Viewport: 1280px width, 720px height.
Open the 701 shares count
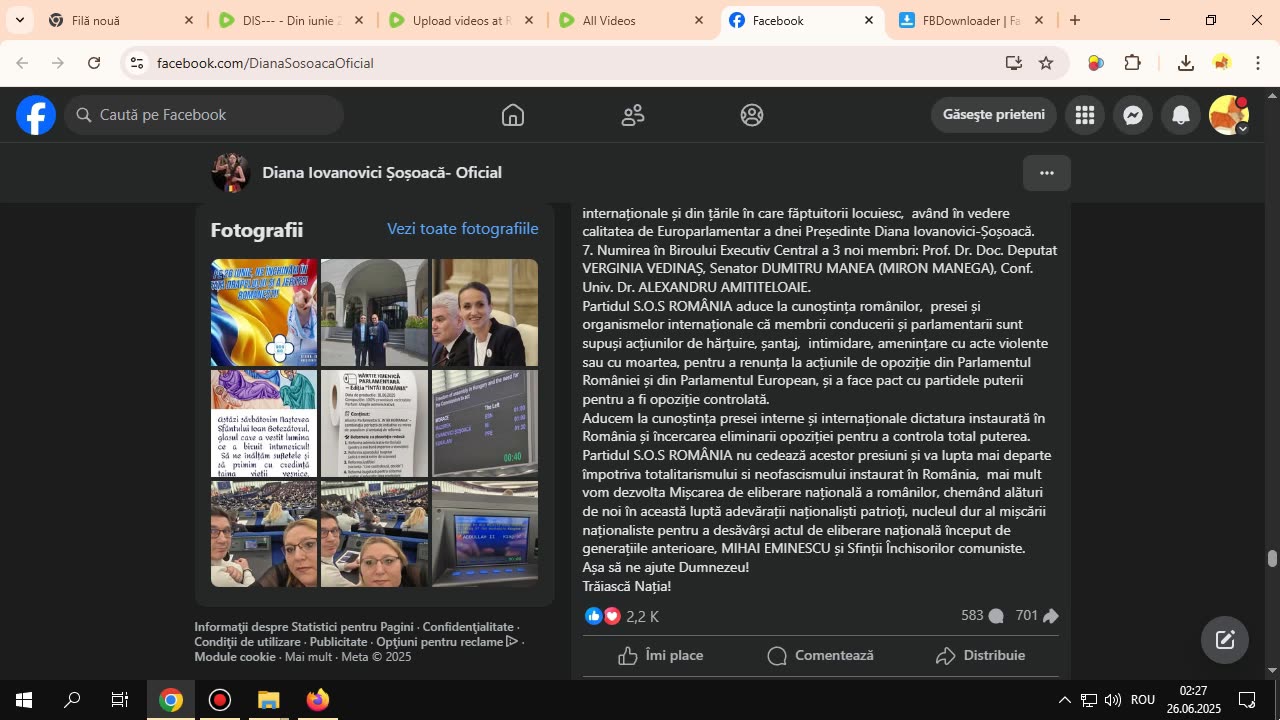pyautogui.click(x=1037, y=616)
